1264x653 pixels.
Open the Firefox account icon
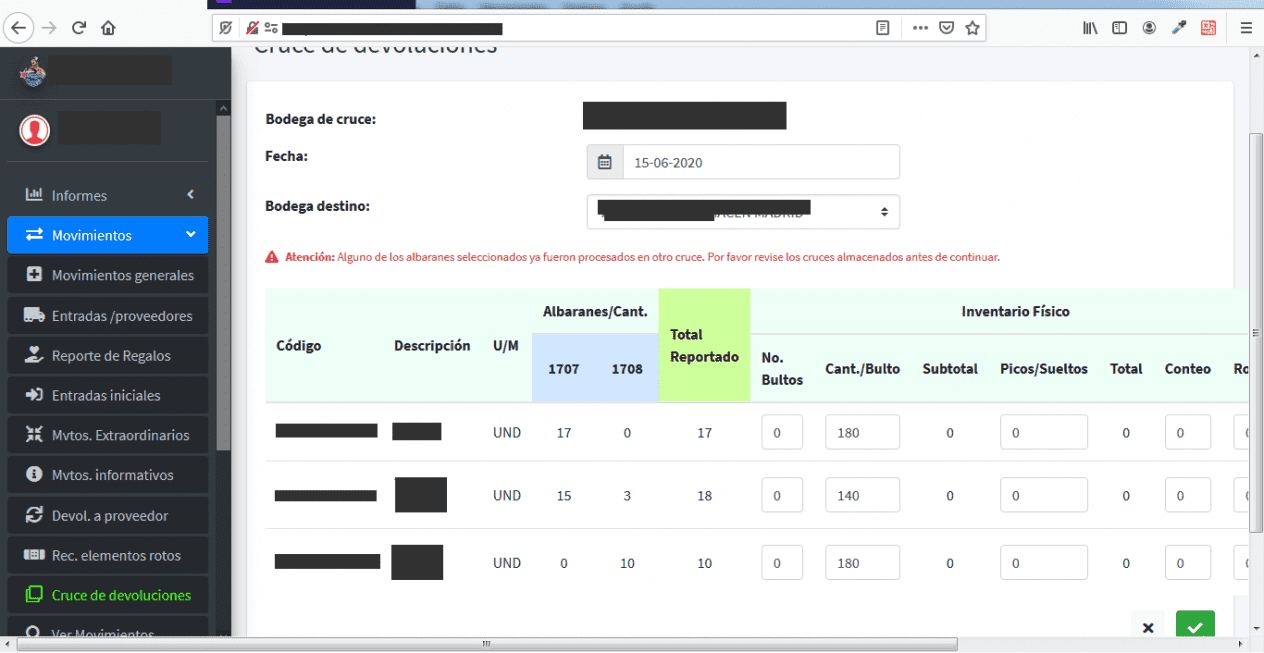(1150, 28)
